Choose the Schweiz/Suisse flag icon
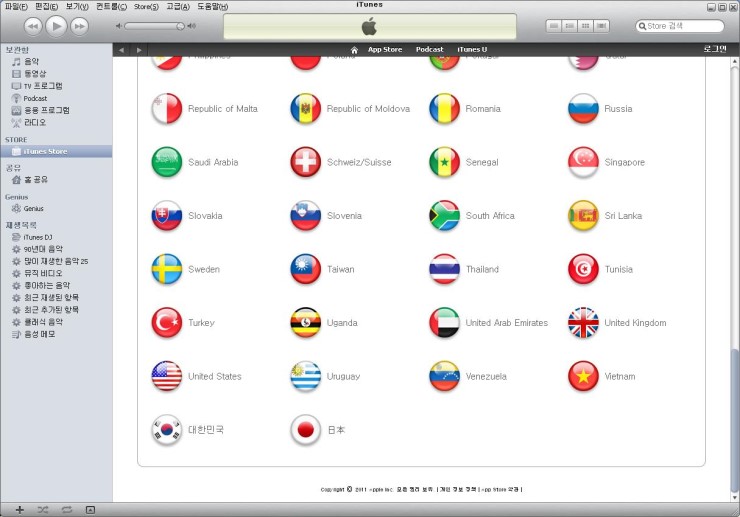This screenshot has height=517, width=740. pos(305,162)
